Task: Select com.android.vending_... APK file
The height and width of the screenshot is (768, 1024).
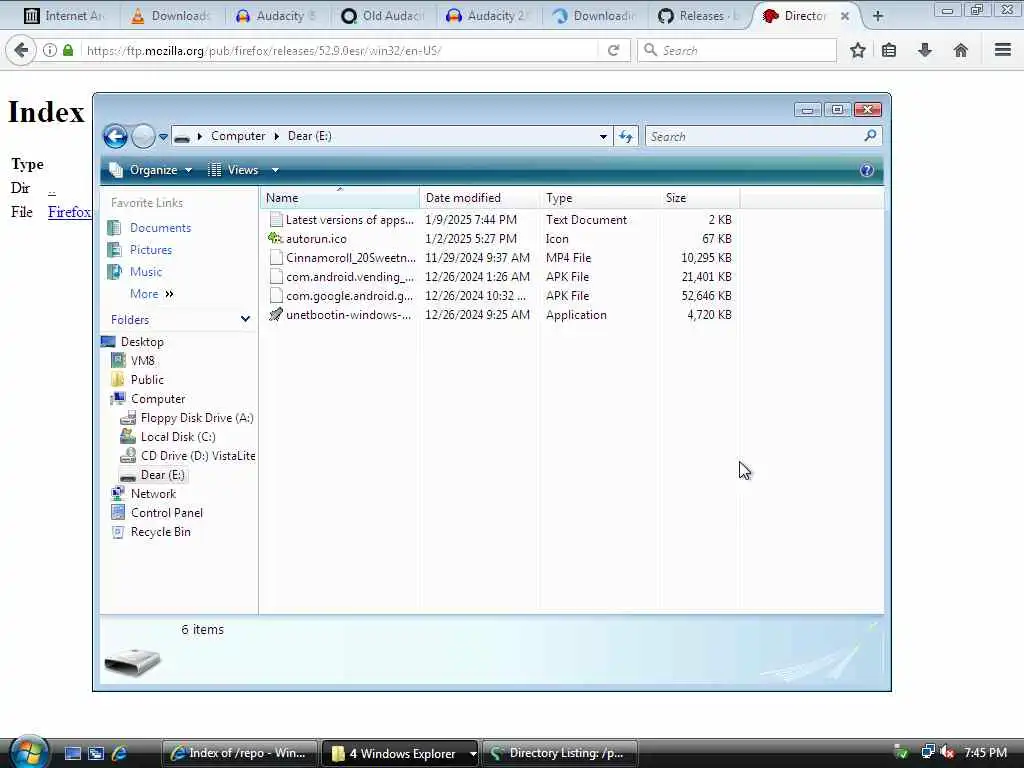Action: pos(349,277)
